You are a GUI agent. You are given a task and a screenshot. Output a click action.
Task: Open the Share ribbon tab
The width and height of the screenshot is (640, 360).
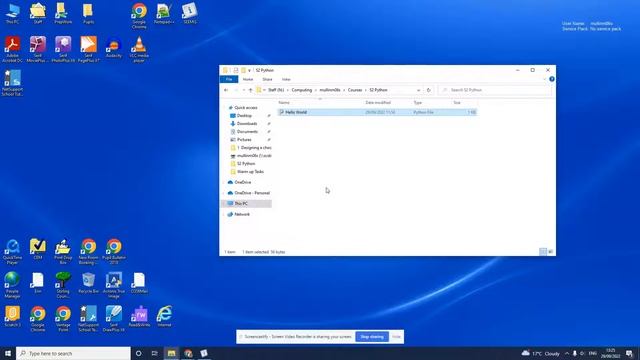tap(267, 79)
